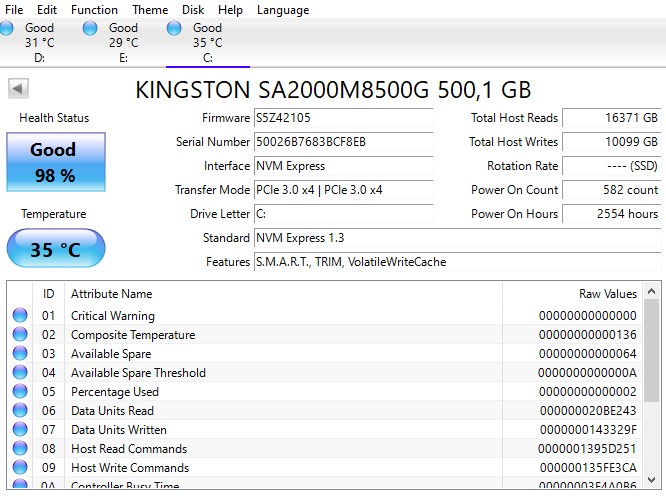Image resolution: width=666 pixels, height=498 pixels.
Task: Go to previous disk with back arrow
Action: pyautogui.click(x=18, y=88)
